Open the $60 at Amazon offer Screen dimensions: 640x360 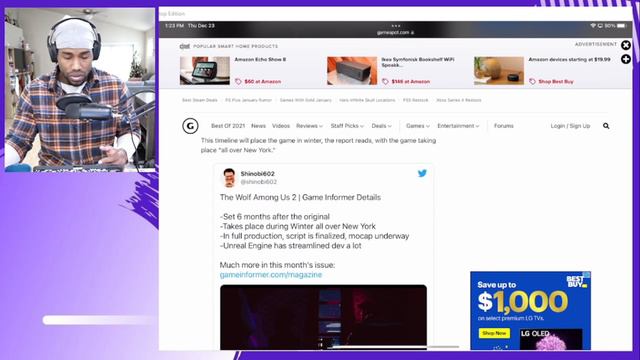pos(262,82)
